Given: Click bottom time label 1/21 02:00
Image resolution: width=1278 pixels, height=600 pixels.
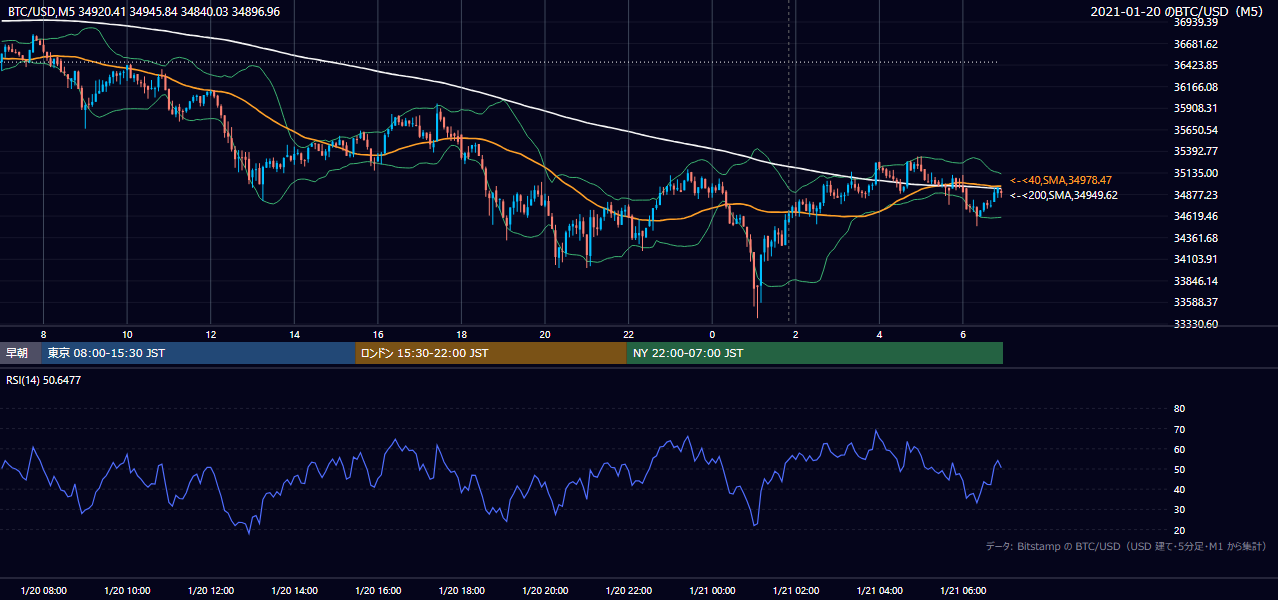Looking at the screenshot, I should pos(796,591).
